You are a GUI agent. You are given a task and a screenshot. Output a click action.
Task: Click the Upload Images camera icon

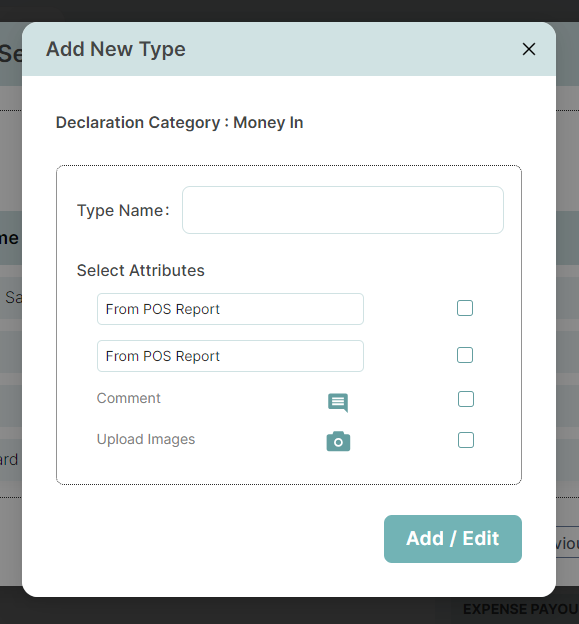(338, 441)
